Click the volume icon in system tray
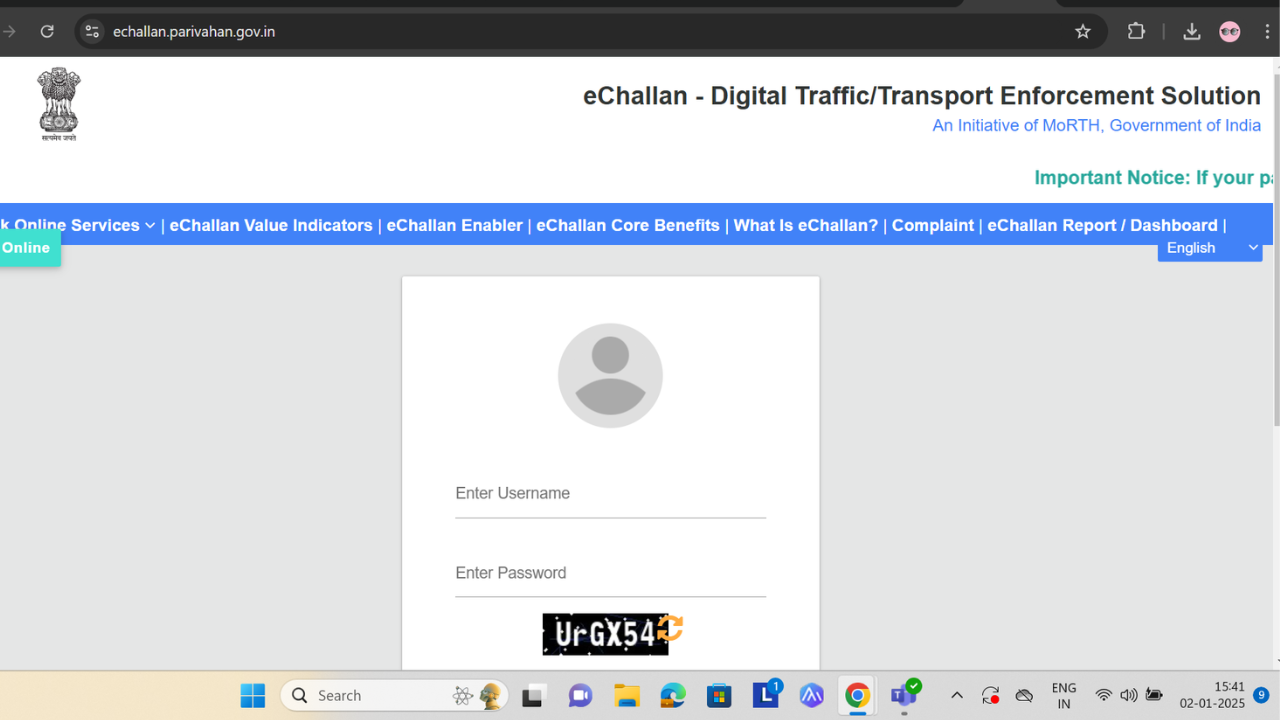Image resolution: width=1280 pixels, height=720 pixels. click(x=1129, y=695)
